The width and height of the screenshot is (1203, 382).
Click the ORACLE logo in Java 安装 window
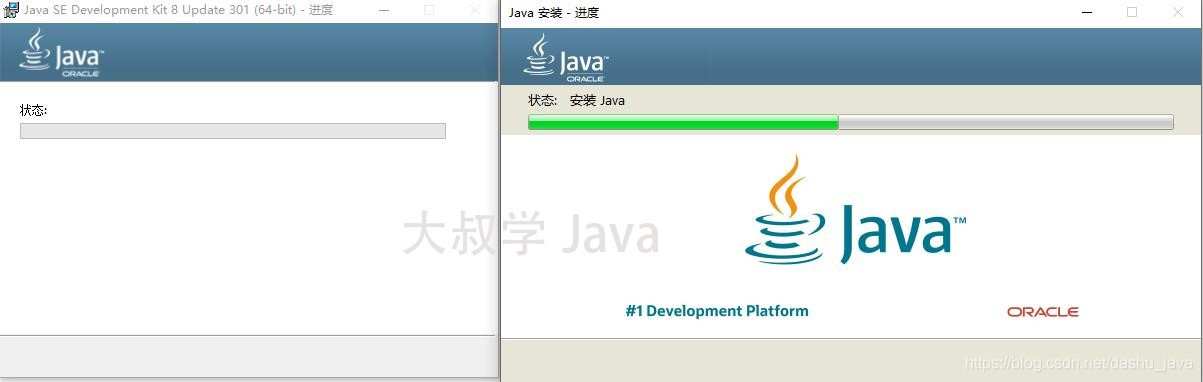click(1043, 312)
